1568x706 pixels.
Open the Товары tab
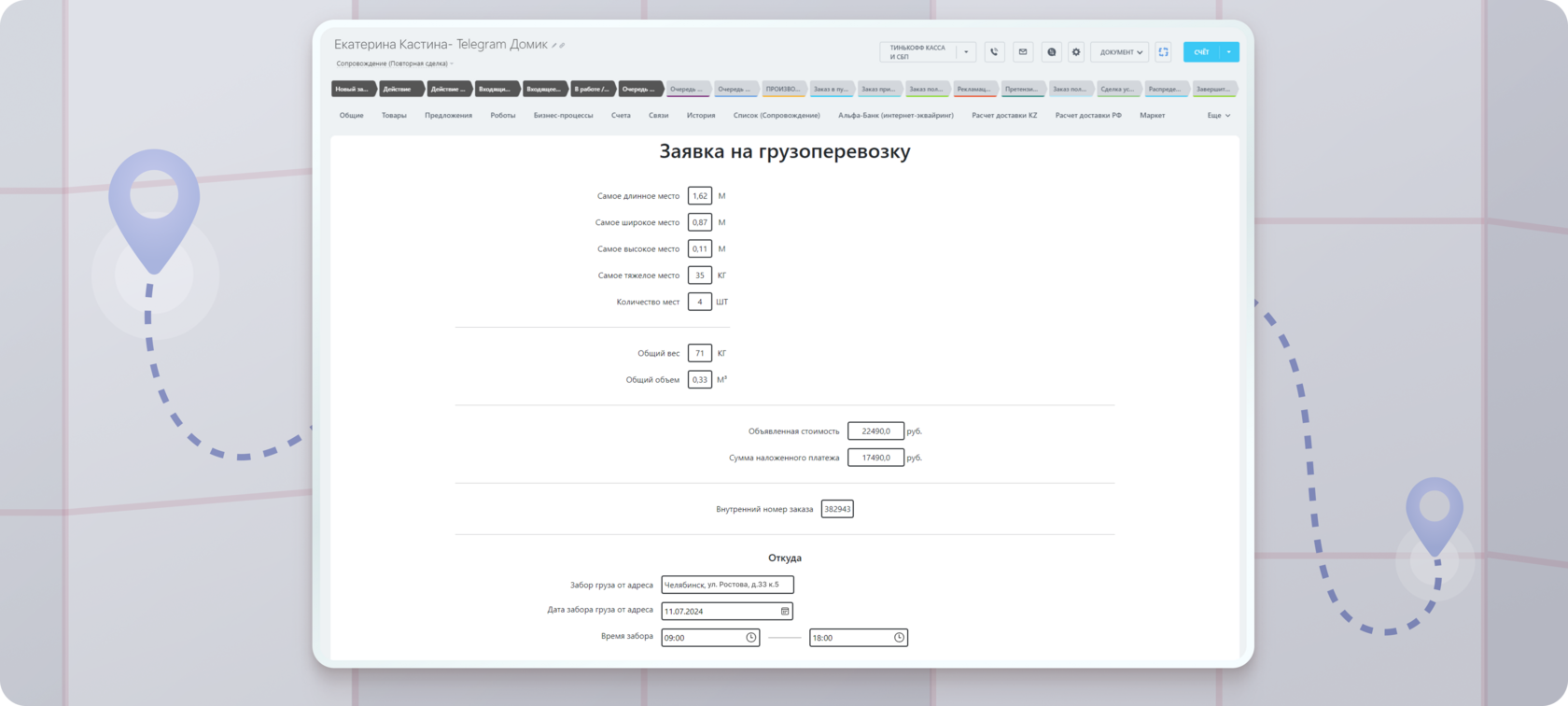394,116
